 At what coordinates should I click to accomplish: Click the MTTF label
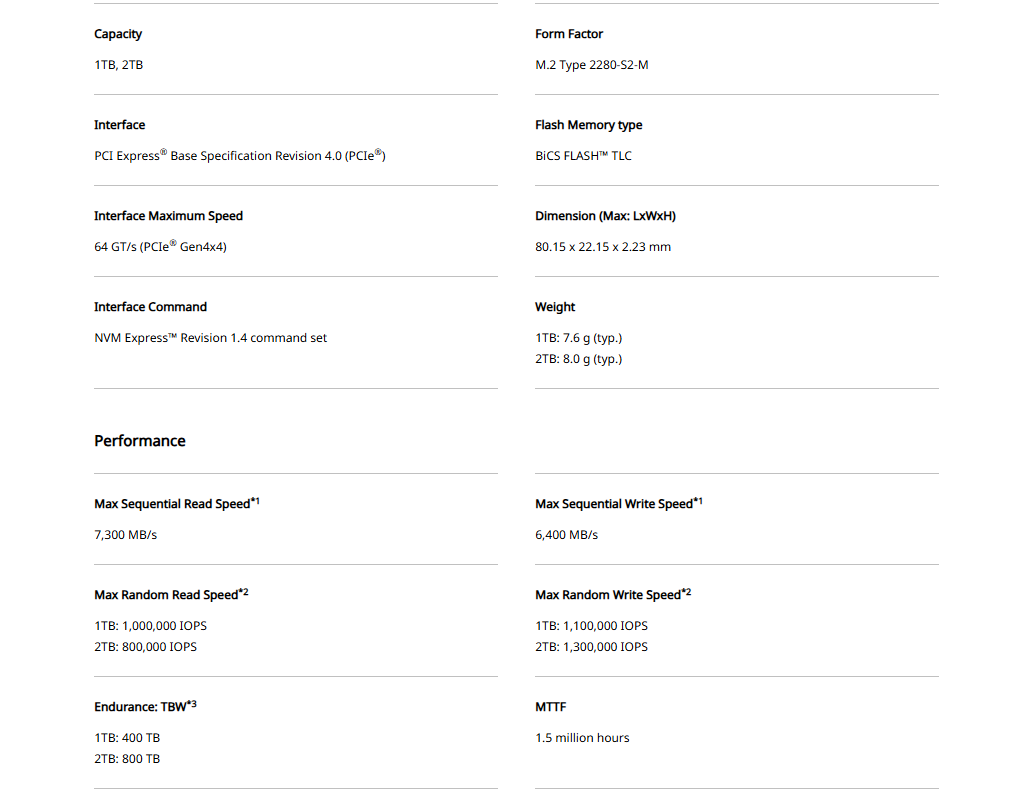coord(550,707)
